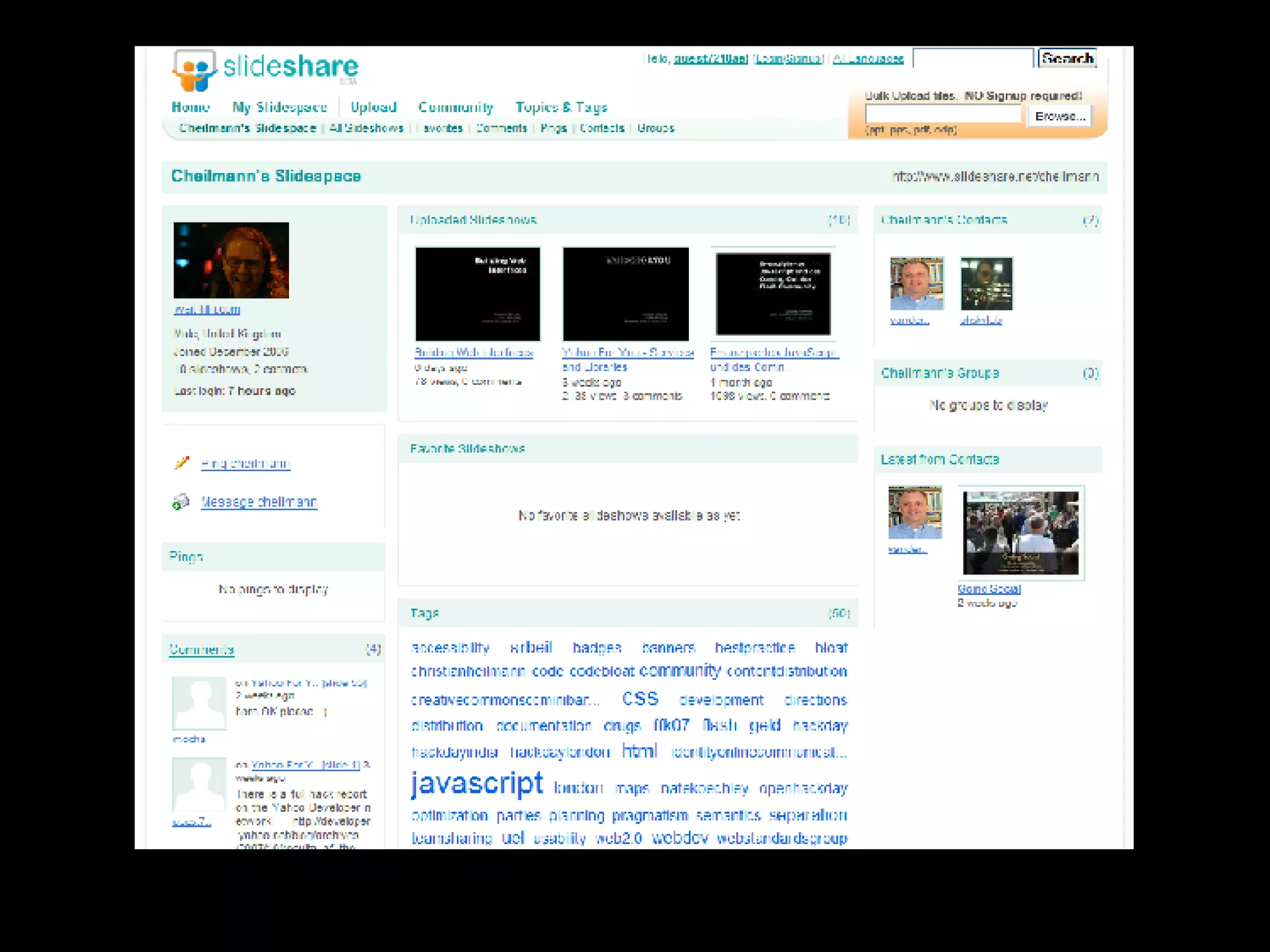Click cheilmann's profile photo
This screenshot has height=952, width=1270.
pyautogui.click(x=231, y=260)
